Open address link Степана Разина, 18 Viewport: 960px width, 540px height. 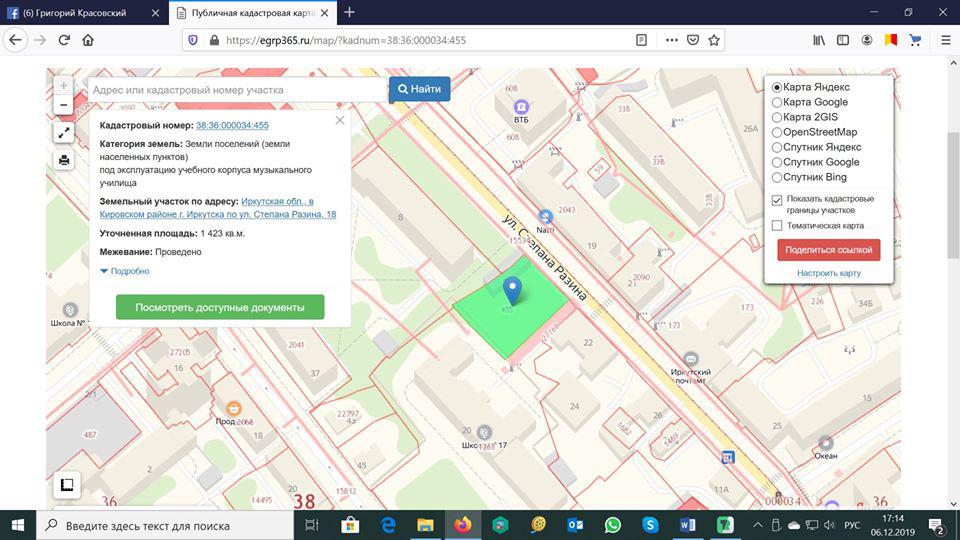218,208
